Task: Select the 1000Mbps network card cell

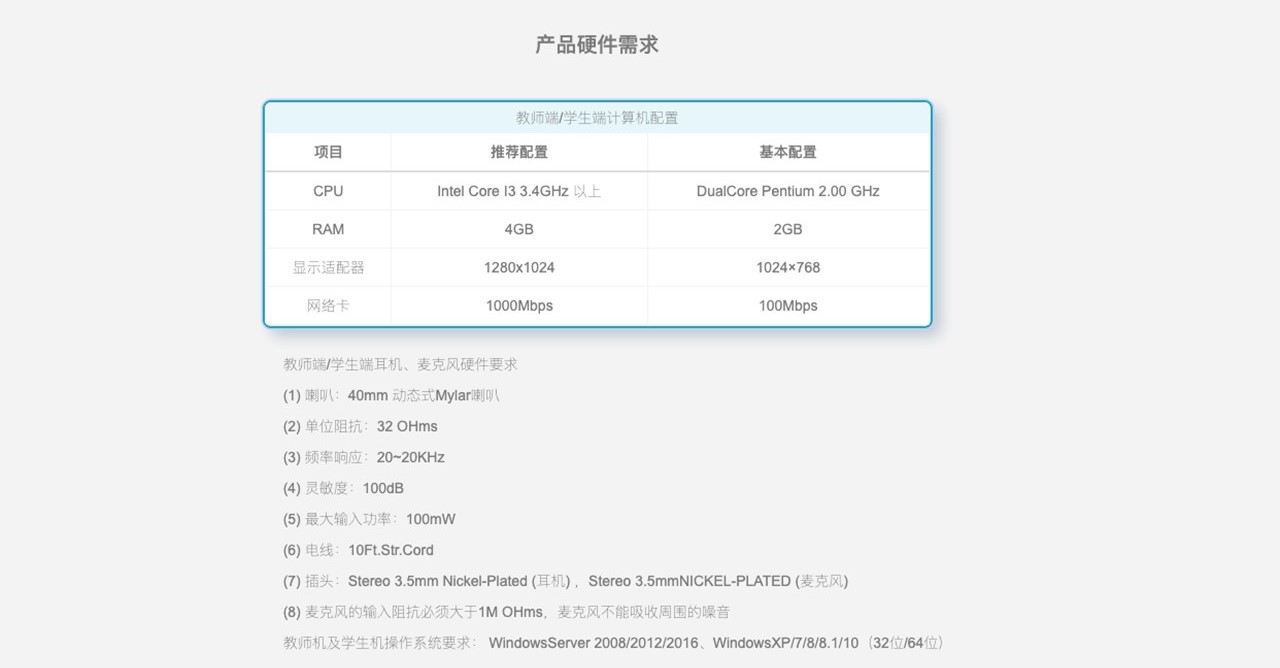Action: click(x=519, y=305)
